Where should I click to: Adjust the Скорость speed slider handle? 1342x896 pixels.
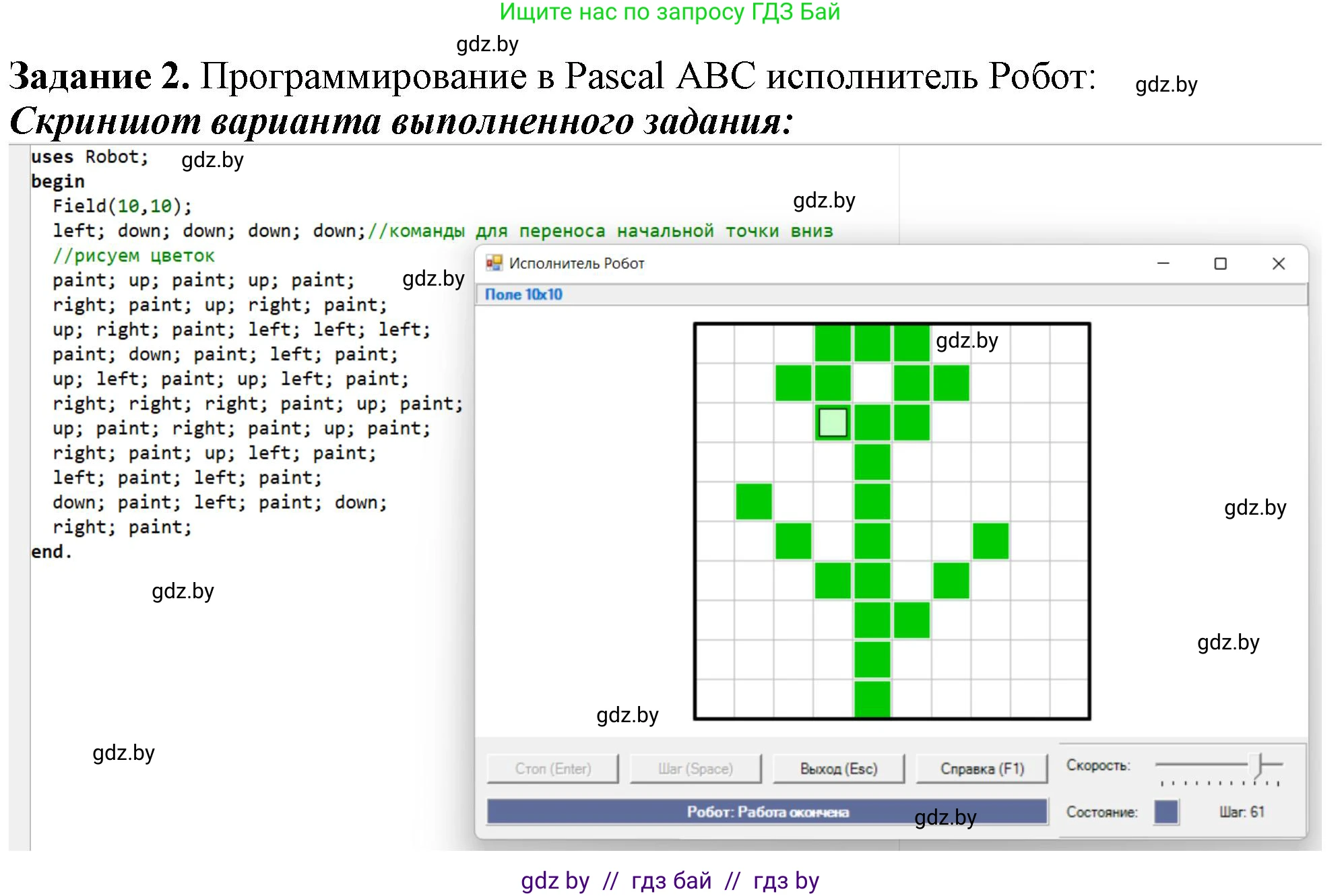pos(1256,765)
